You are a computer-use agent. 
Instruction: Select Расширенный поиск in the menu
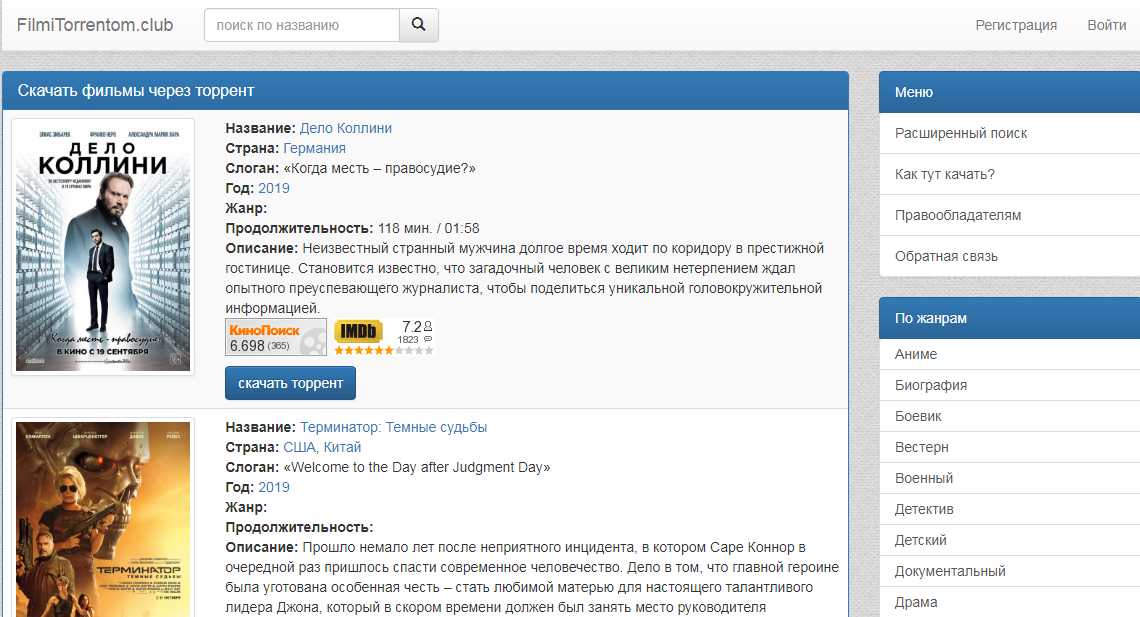pos(961,133)
